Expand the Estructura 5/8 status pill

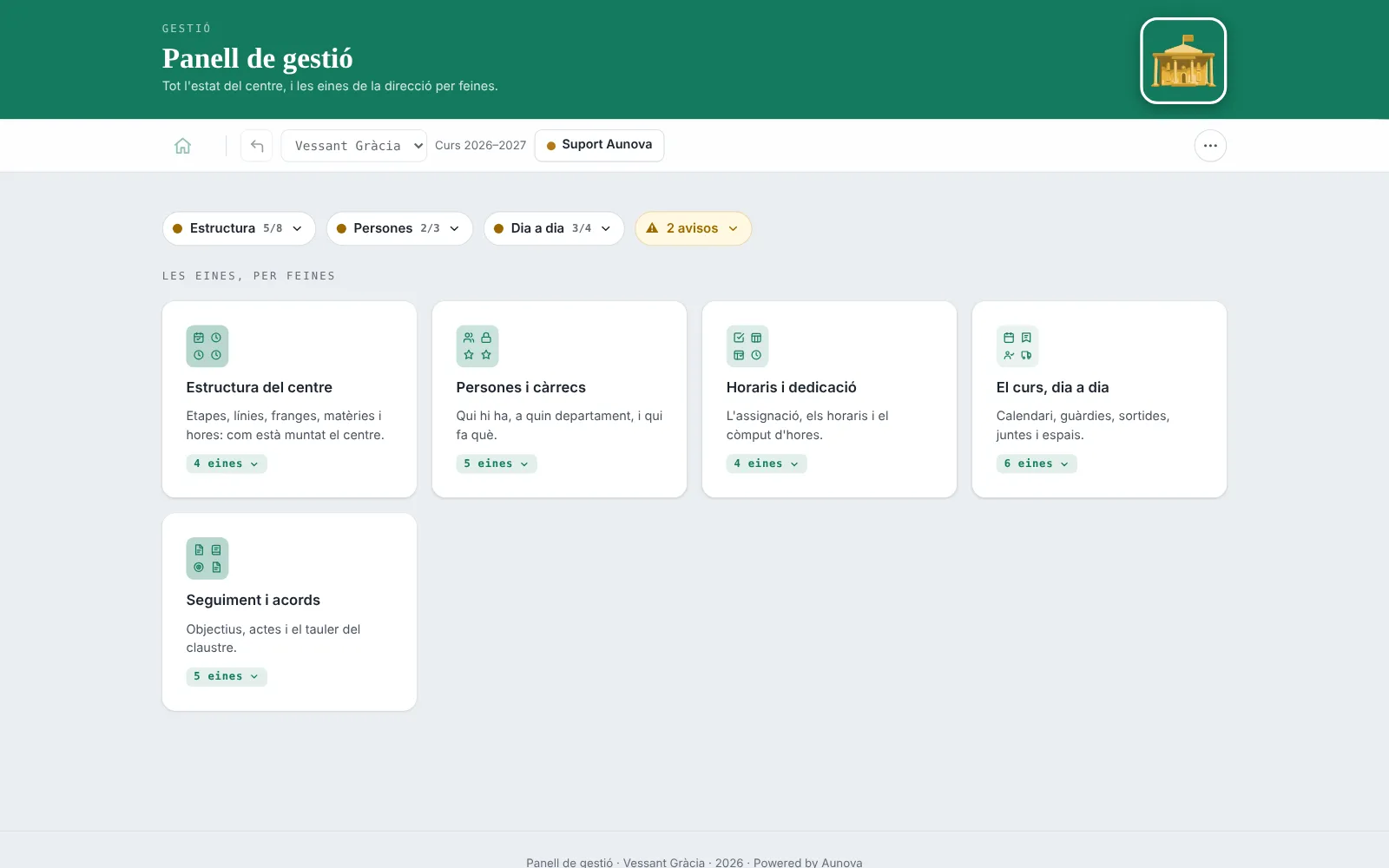click(239, 228)
